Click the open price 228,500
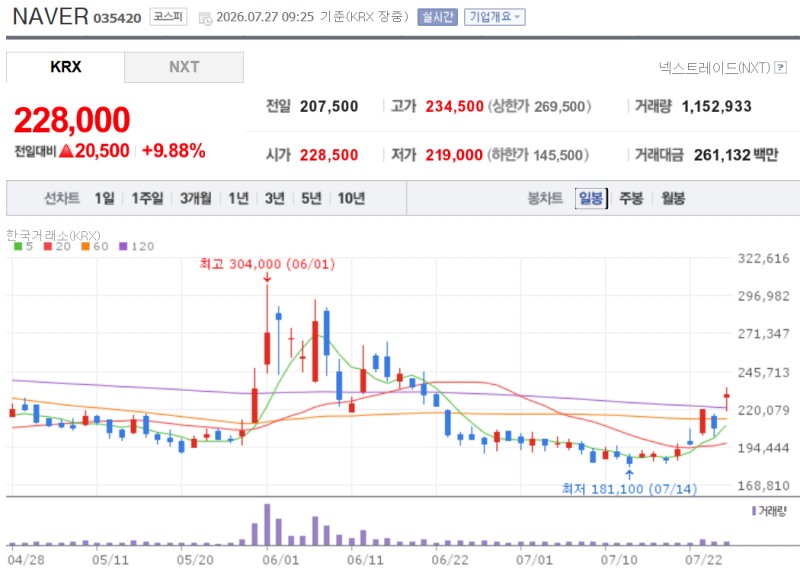The width and height of the screenshot is (800, 569). pyautogui.click(x=329, y=155)
